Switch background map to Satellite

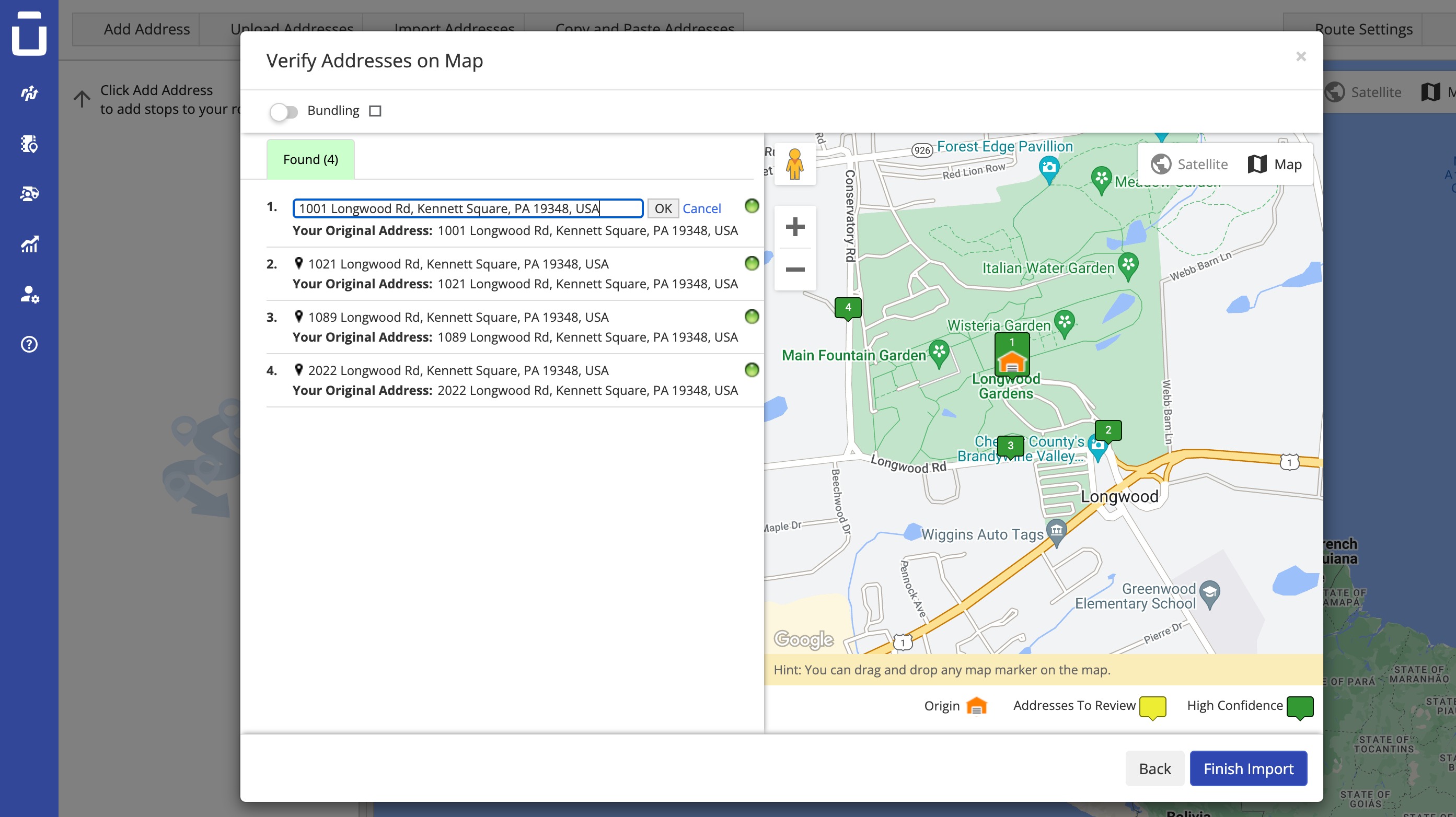[1364, 92]
